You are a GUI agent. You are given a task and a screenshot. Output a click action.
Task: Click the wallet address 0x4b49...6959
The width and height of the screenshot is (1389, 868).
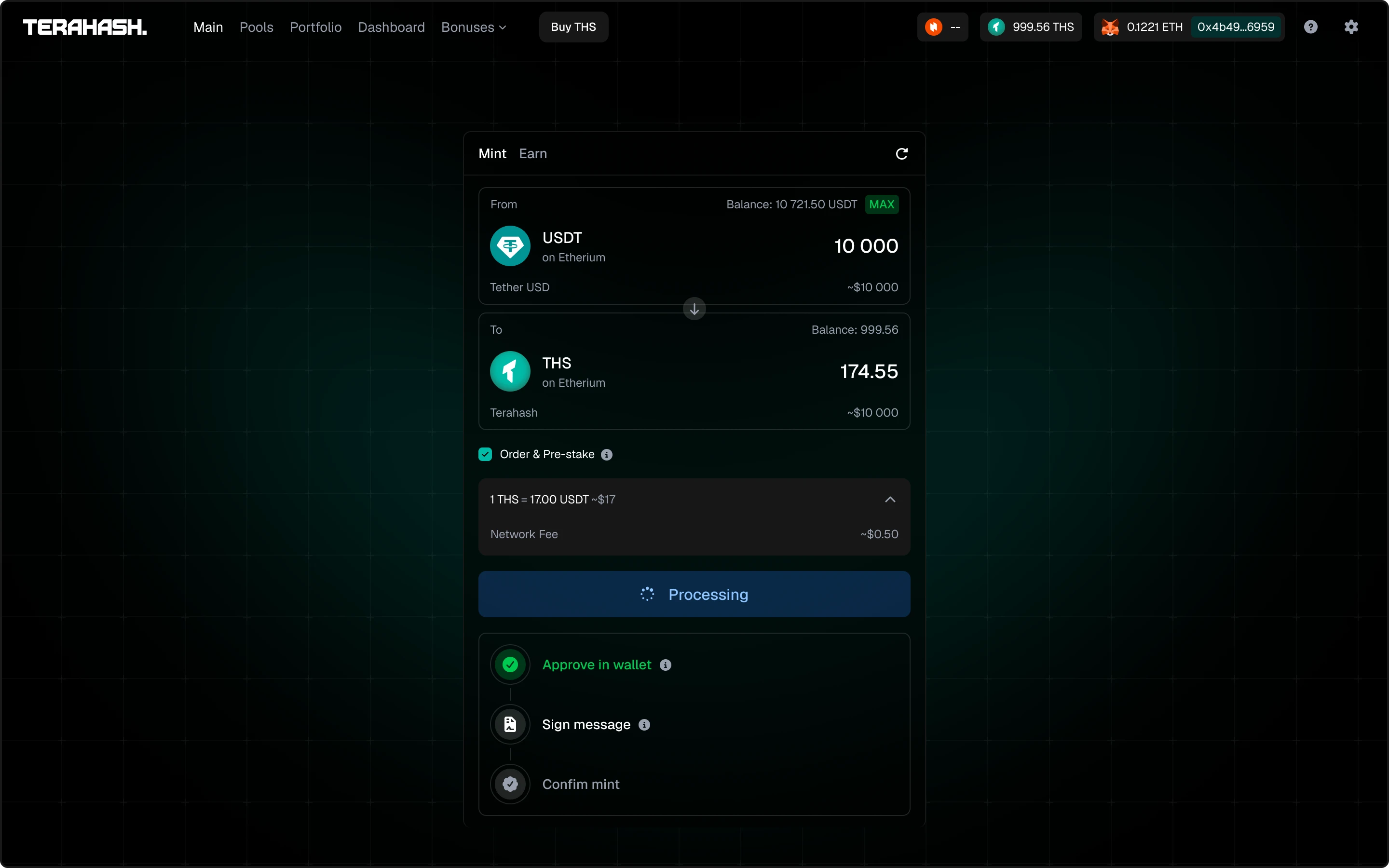[x=1236, y=27]
